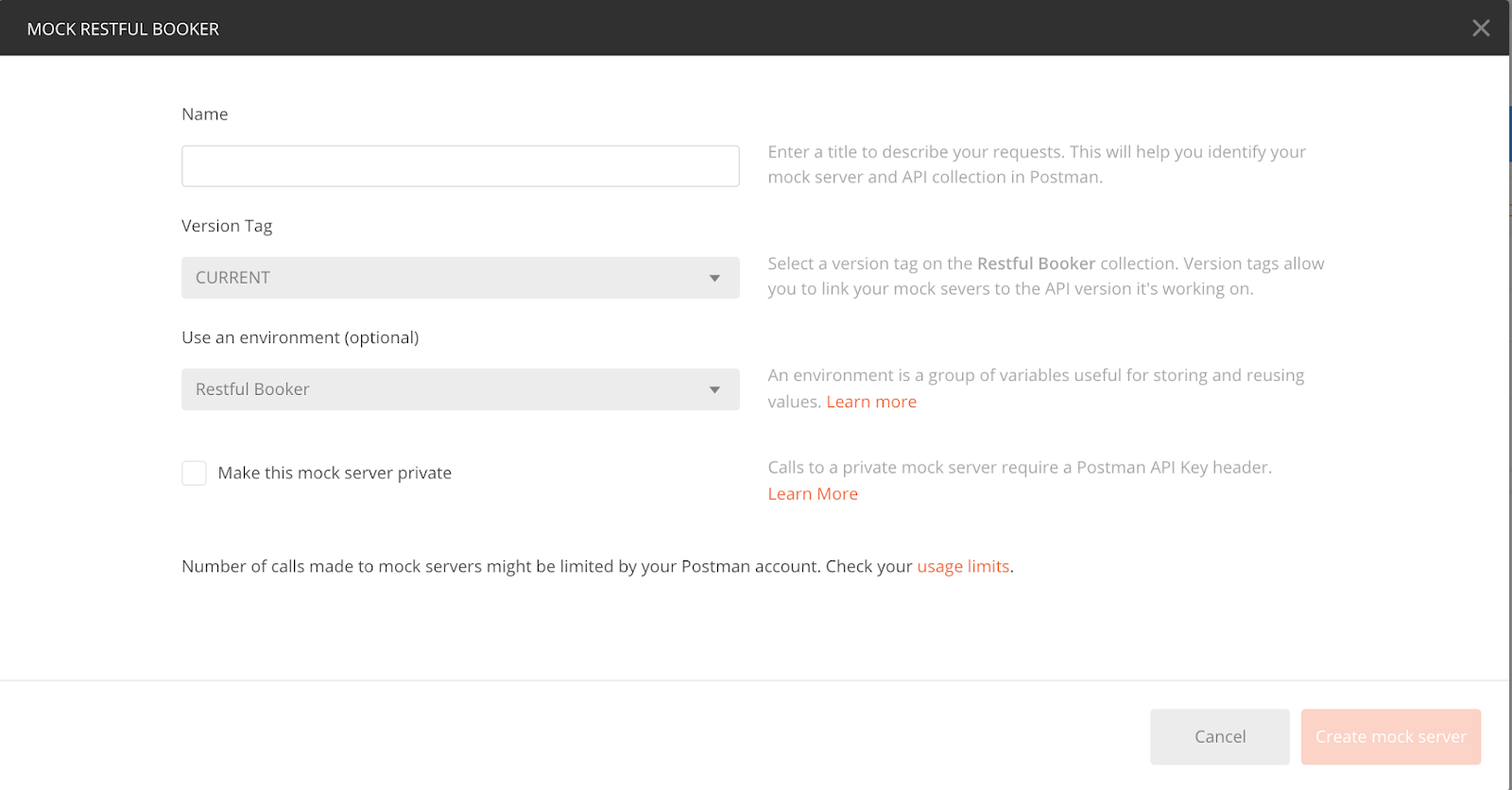
Task: Click the "Make this mock server private" label
Action: point(335,473)
